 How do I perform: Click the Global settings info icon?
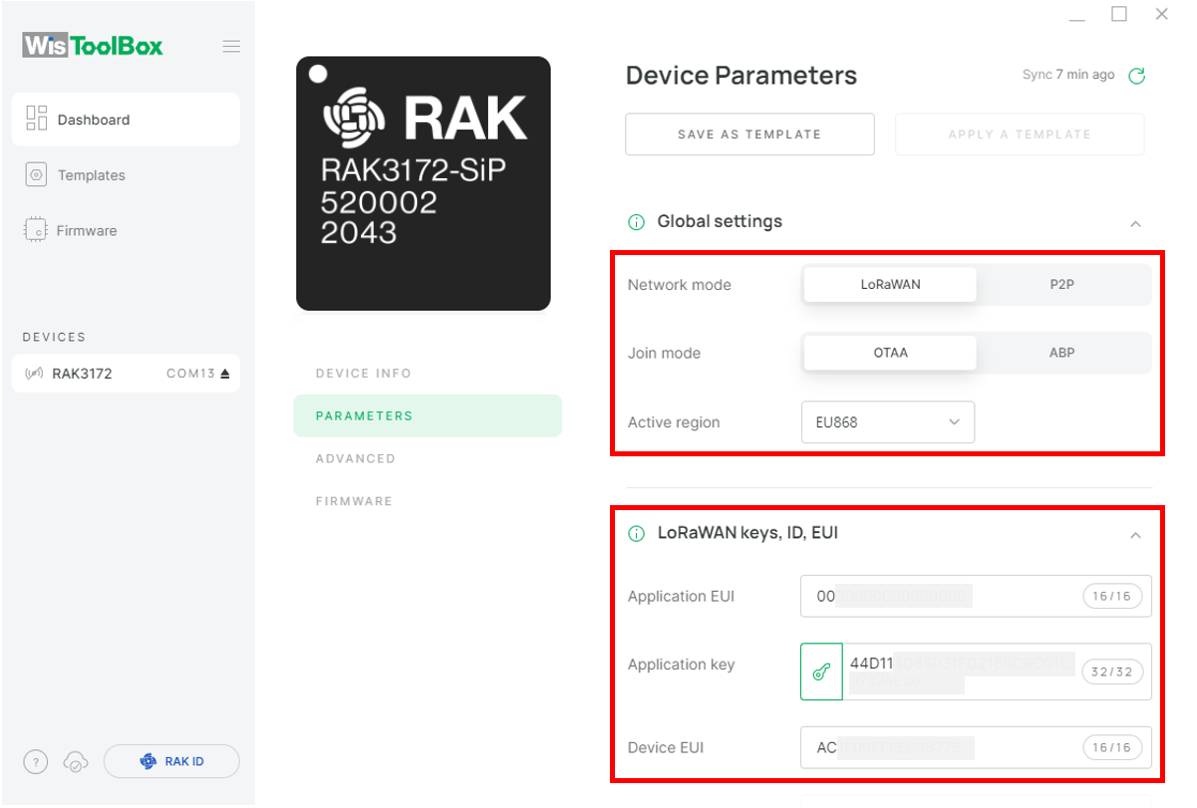coord(636,222)
